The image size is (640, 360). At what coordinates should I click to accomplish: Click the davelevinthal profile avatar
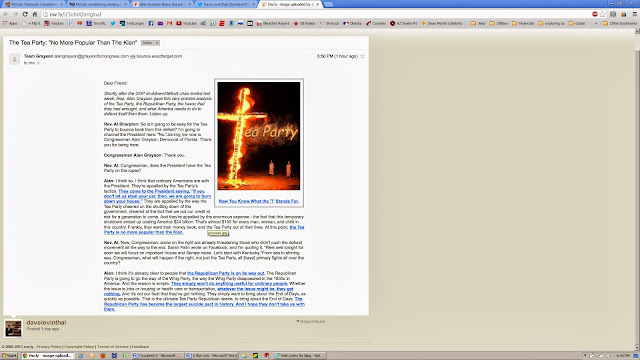(x=13, y=328)
